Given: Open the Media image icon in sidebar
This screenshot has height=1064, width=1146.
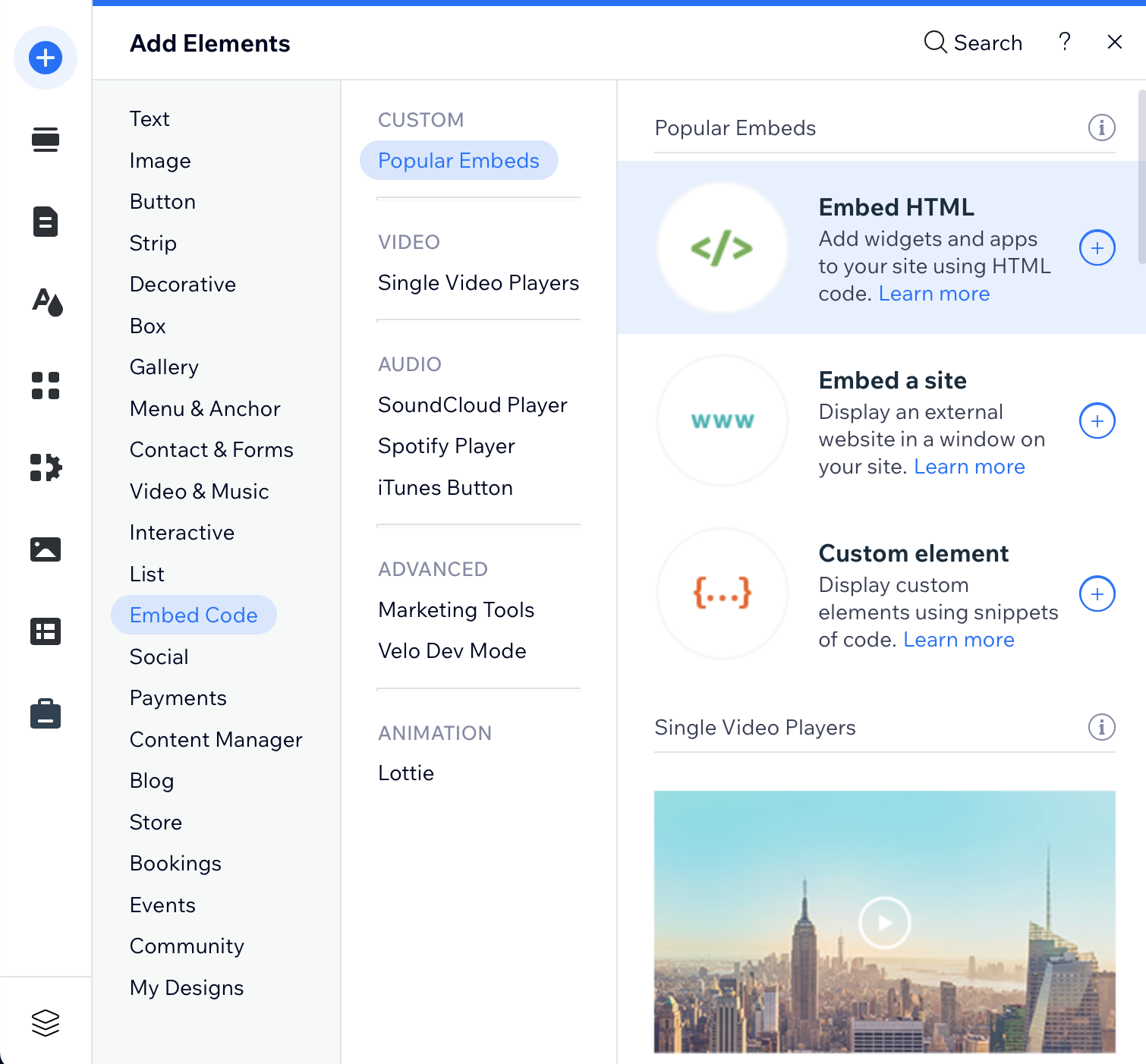Looking at the screenshot, I should point(46,549).
